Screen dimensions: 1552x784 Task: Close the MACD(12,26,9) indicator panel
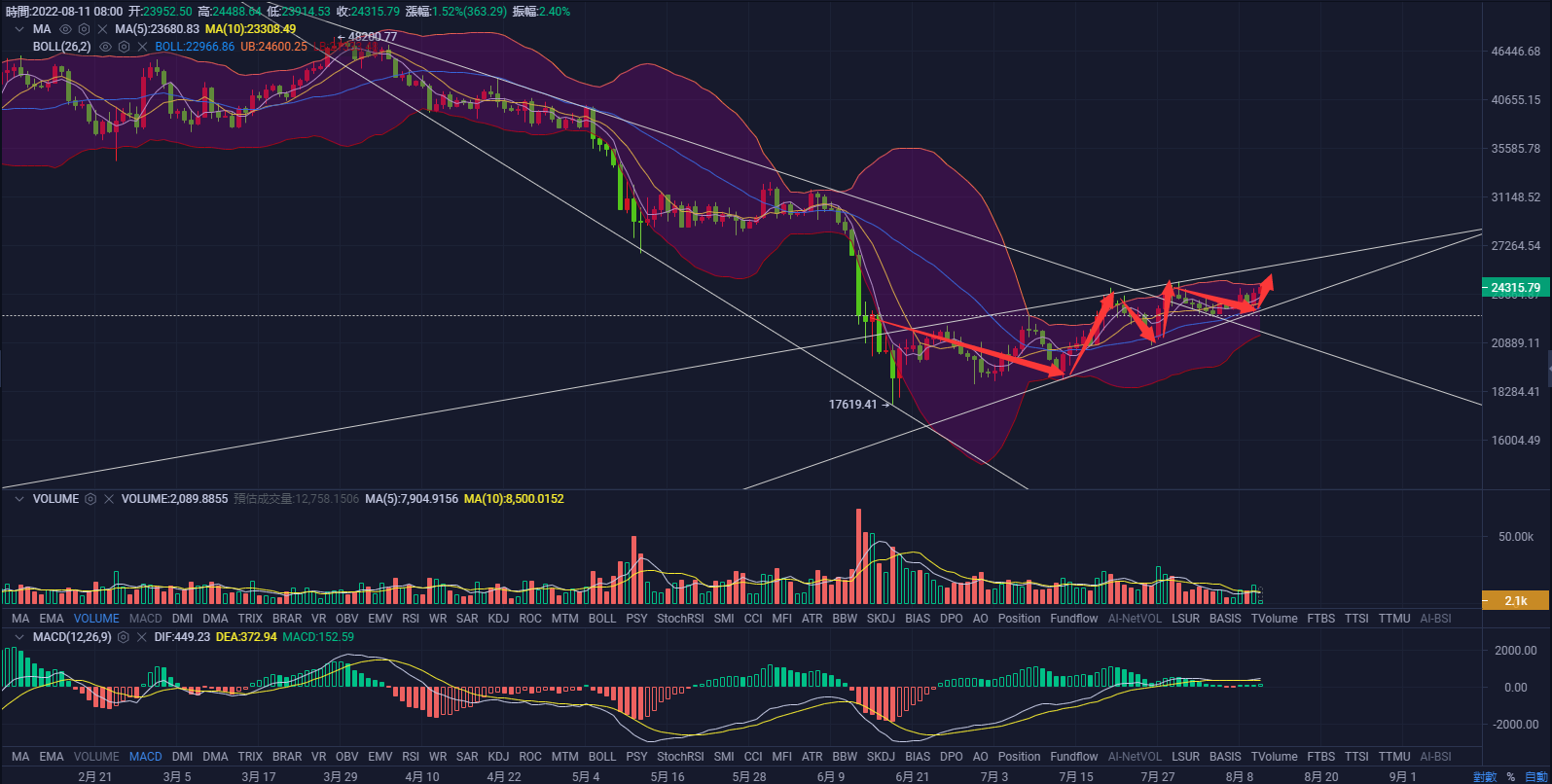click(x=141, y=637)
